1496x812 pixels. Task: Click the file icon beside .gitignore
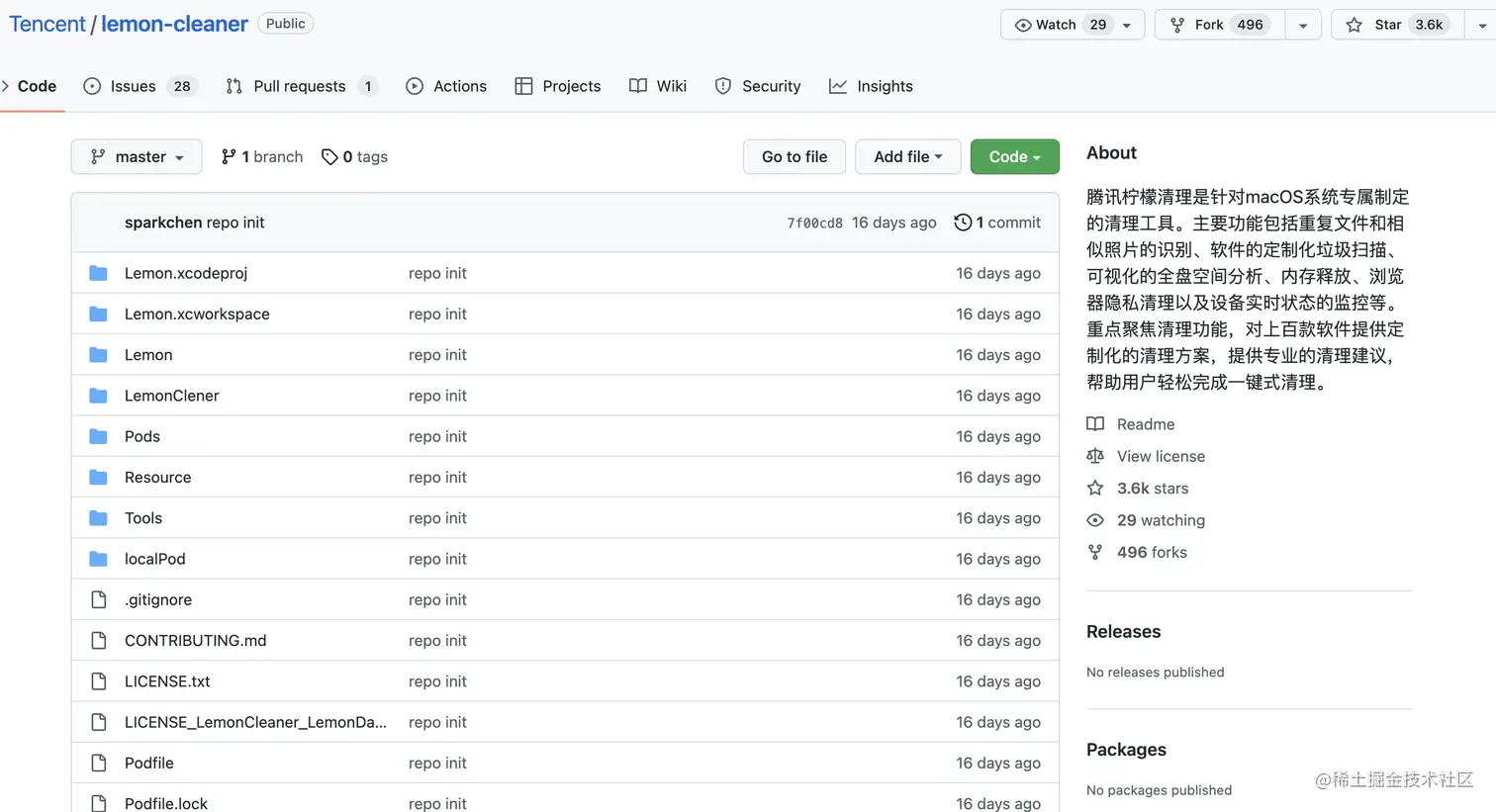tap(98, 599)
